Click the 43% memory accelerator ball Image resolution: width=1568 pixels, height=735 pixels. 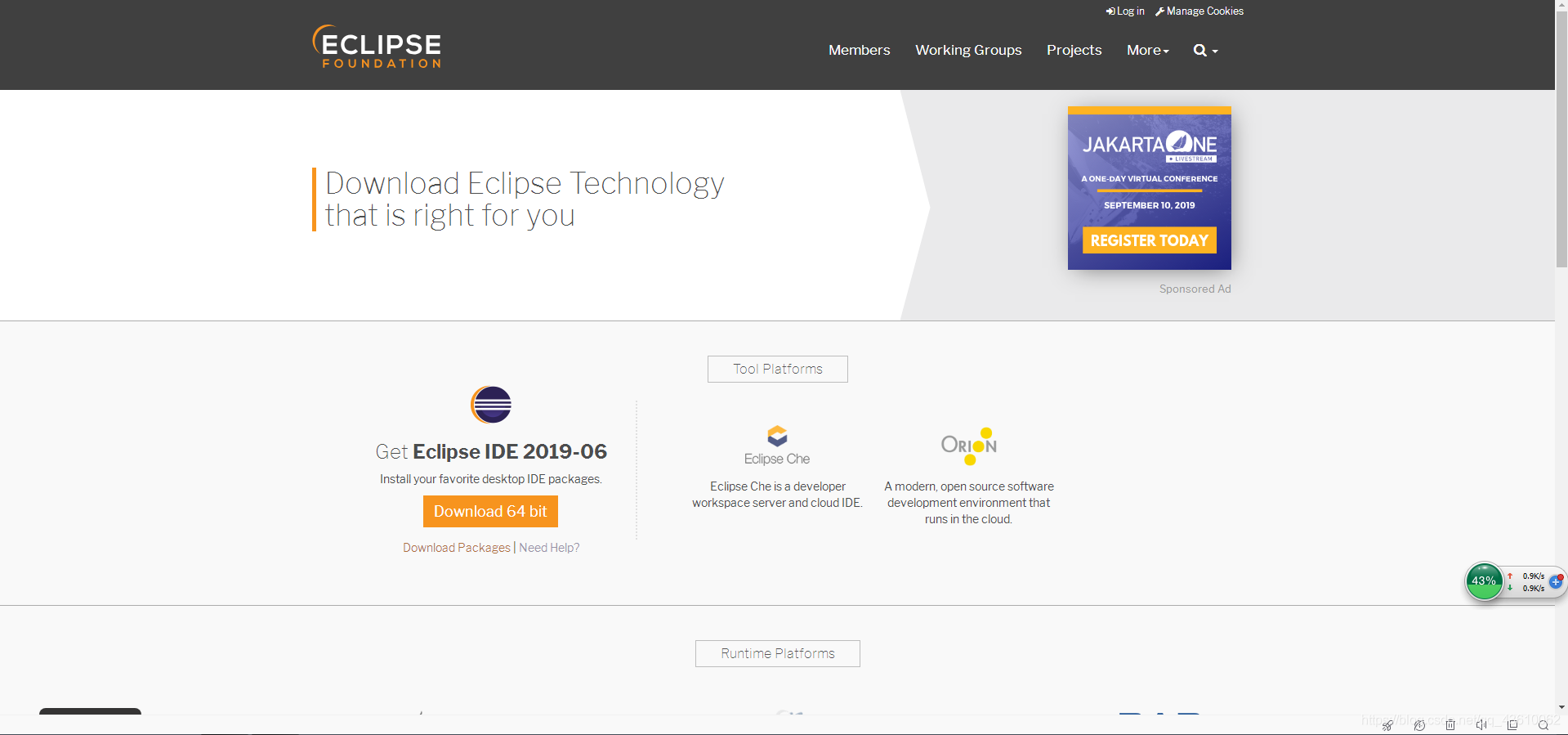1484,581
